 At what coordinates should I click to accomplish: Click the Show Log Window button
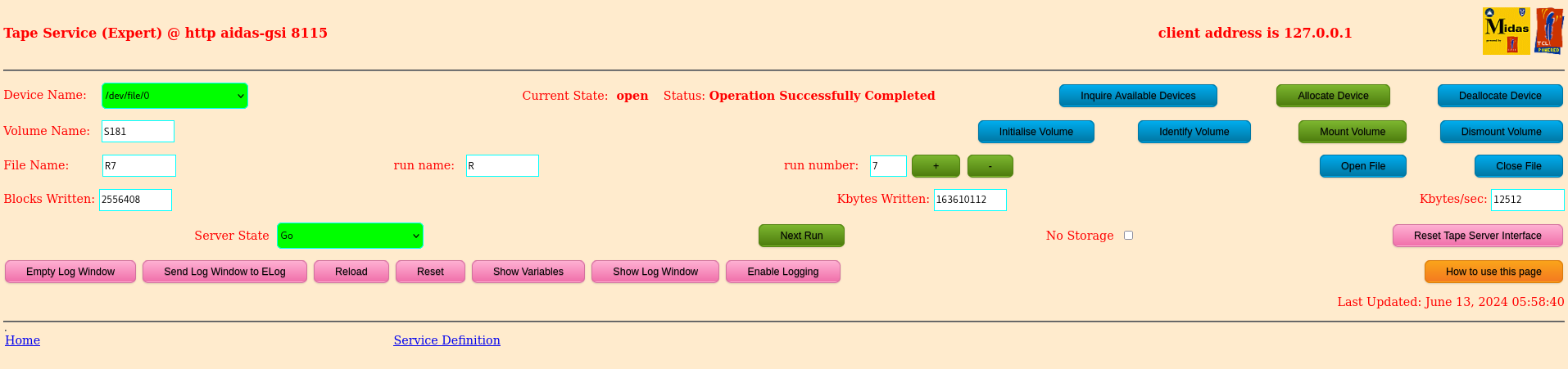click(x=655, y=272)
